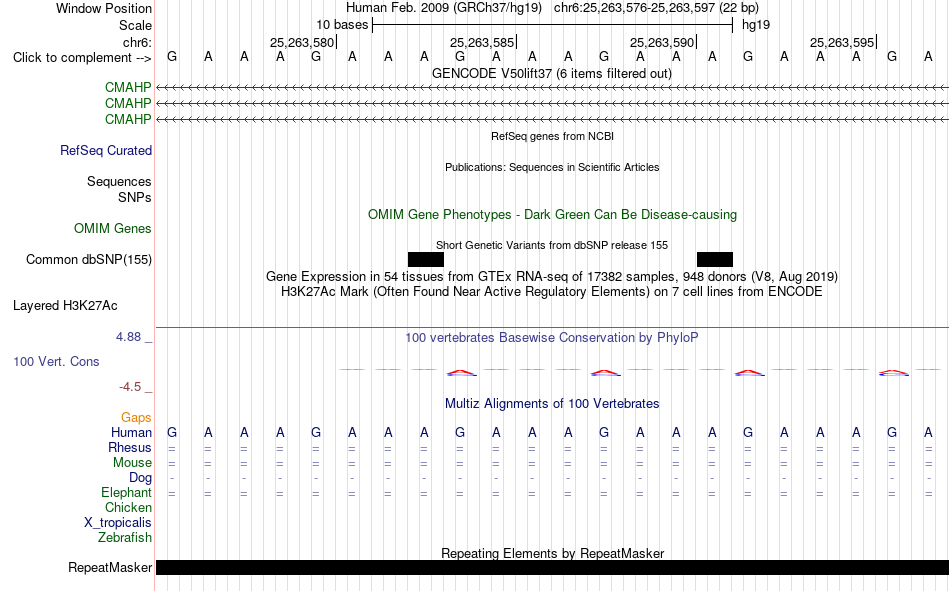Open the bottom CMAHP gene label
This screenshot has height=591, width=950.
pos(128,119)
